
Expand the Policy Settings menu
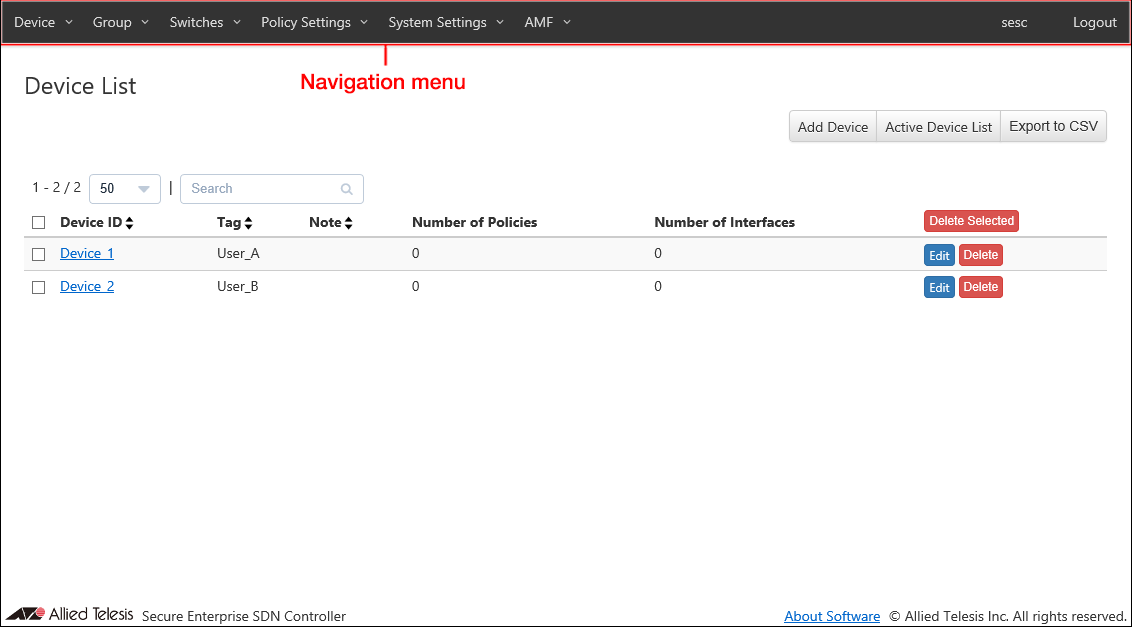(314, 22)
